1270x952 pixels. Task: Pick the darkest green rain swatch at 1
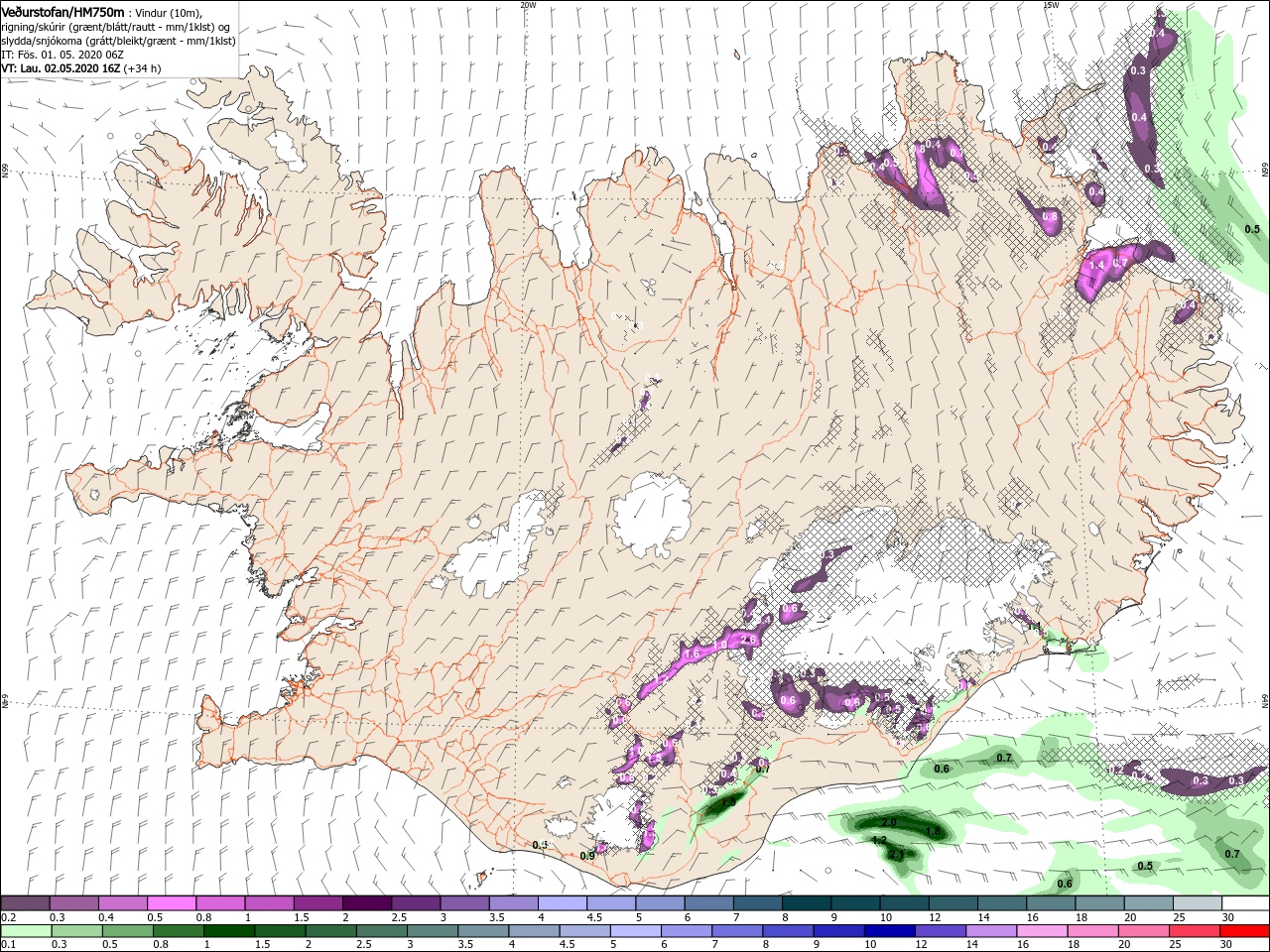[229, 930]
